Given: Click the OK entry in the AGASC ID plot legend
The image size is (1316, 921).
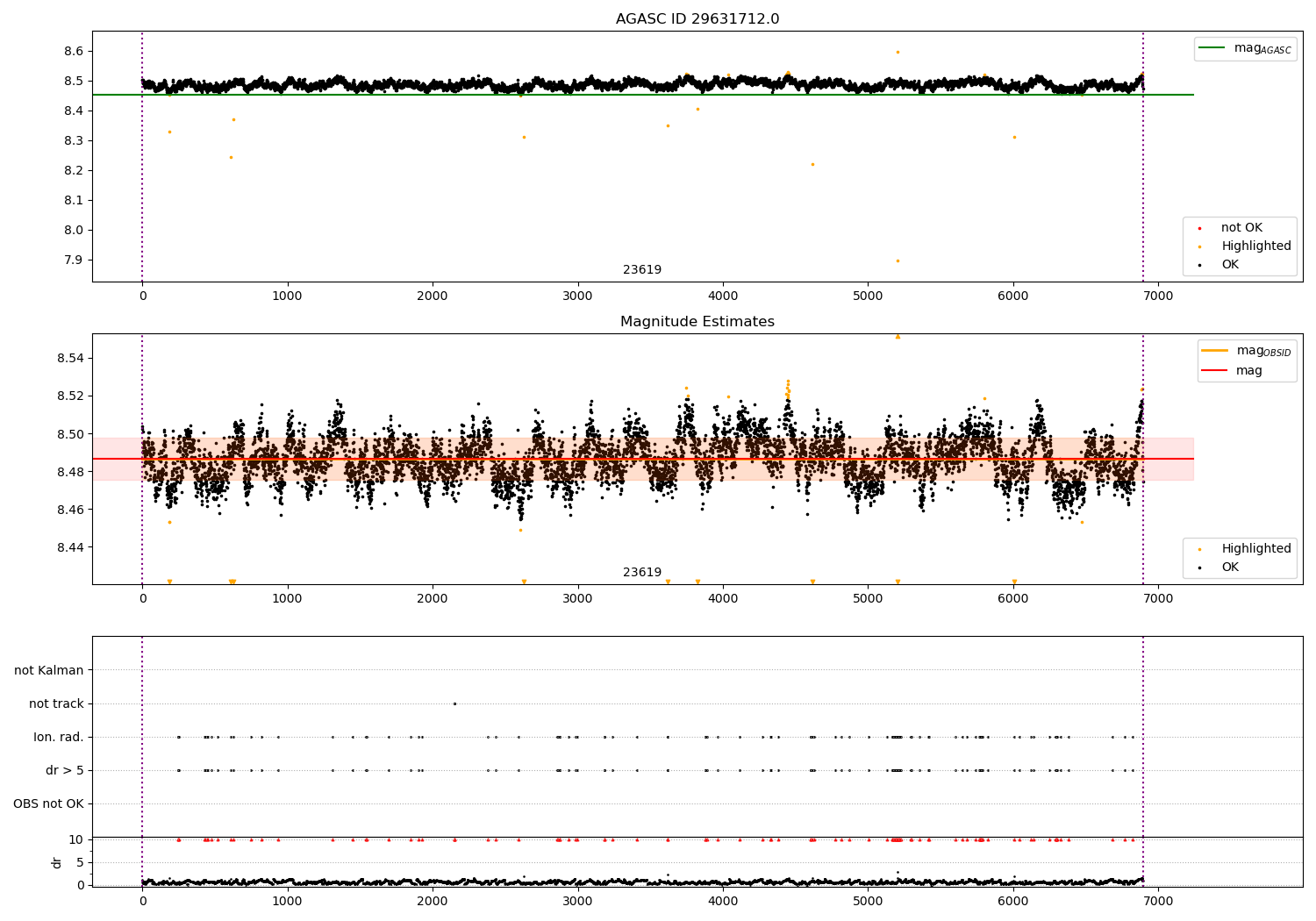Looking at the screenshot, I should (1230, 265).
